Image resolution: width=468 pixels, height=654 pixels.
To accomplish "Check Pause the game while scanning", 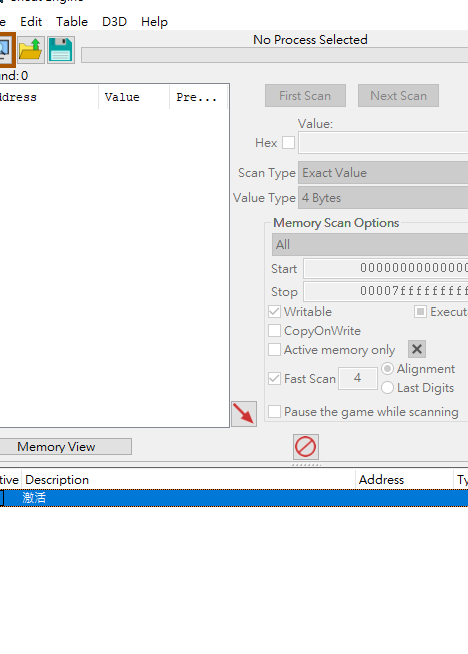I will pos(274,412).
